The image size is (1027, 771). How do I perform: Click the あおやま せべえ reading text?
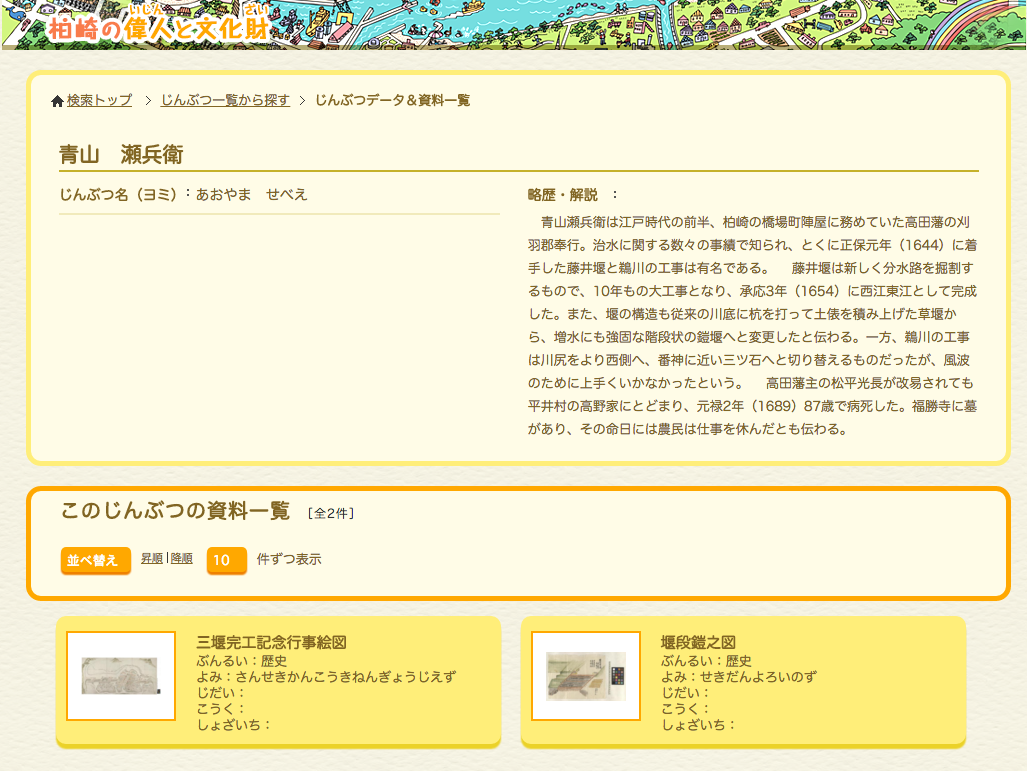[252, 194]
